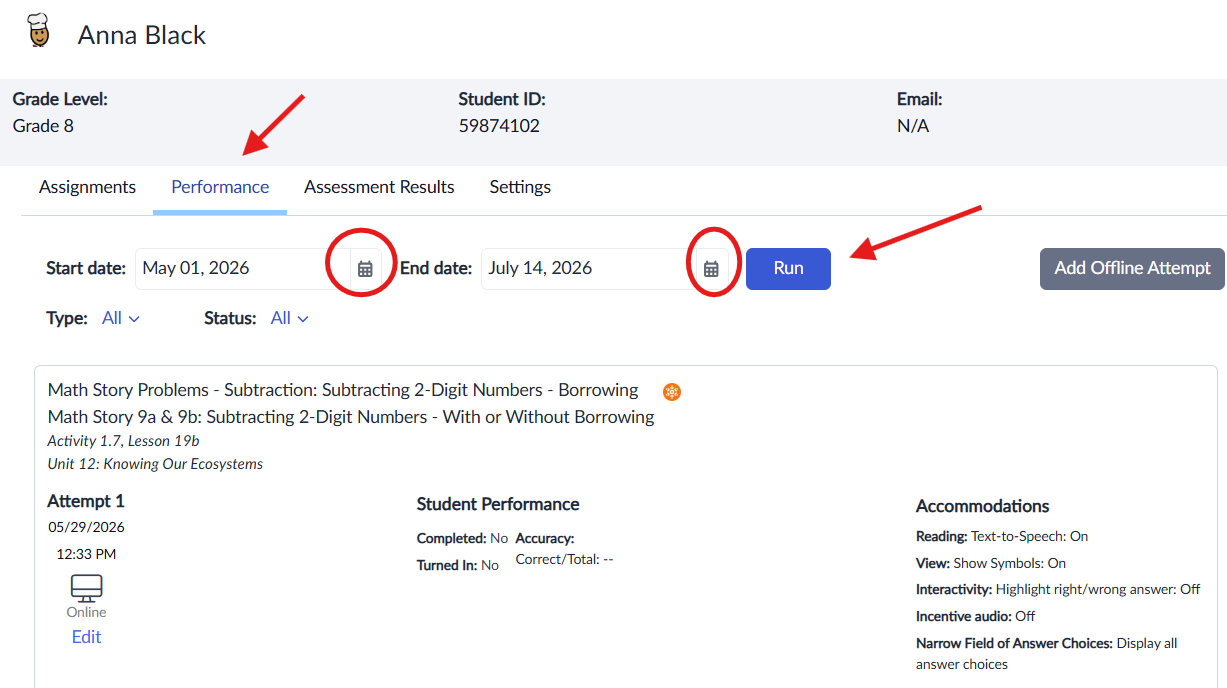This screenshot has width=1227, height=688.
Task: Click the End date field showing July 14, 2026
Action: click(589, 269)
